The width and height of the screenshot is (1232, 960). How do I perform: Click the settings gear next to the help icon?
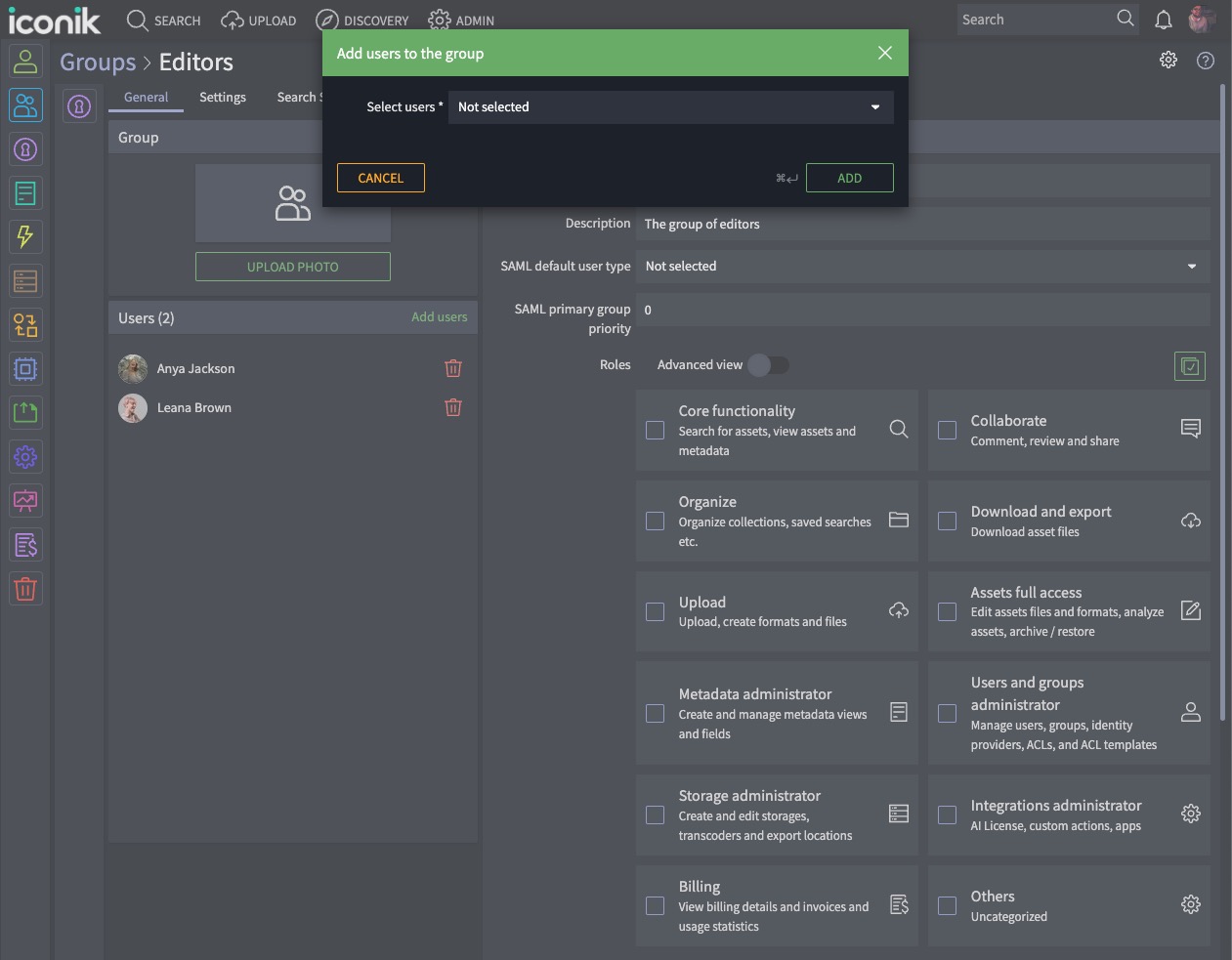[1168, 60]
